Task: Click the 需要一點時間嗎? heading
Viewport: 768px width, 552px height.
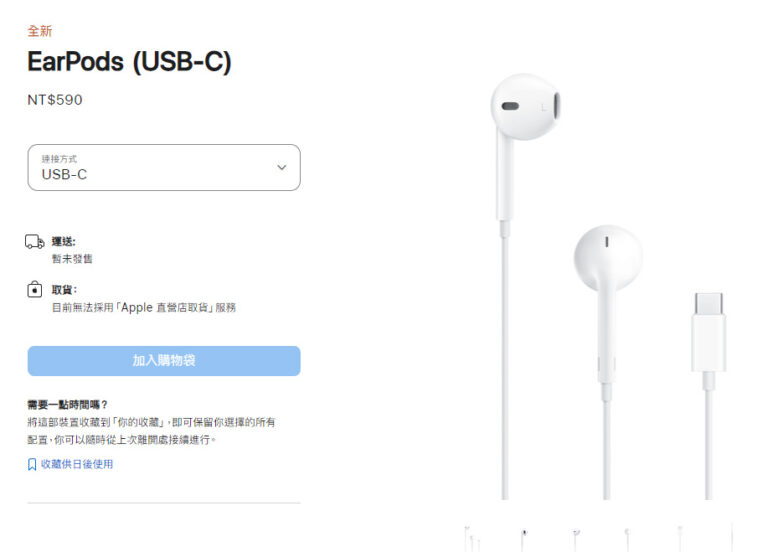Action: click(67, 405)
